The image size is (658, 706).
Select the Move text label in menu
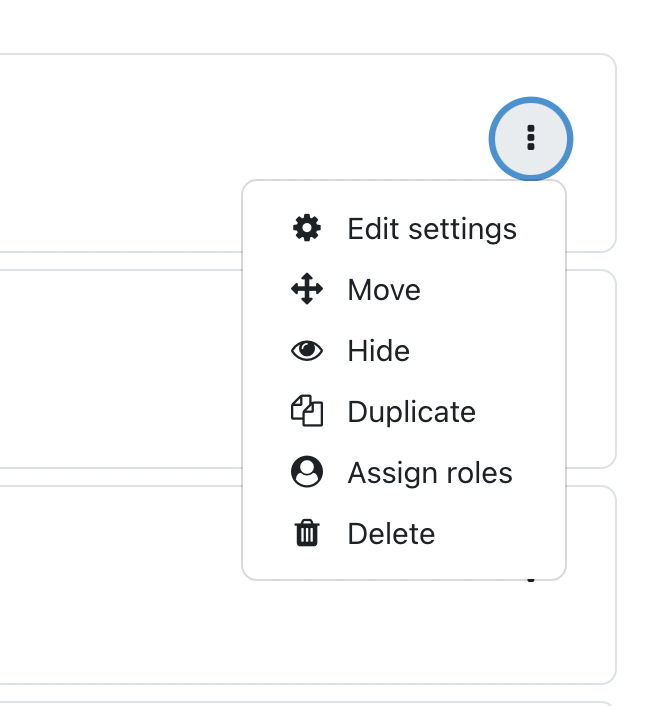(x=384, y=290)
